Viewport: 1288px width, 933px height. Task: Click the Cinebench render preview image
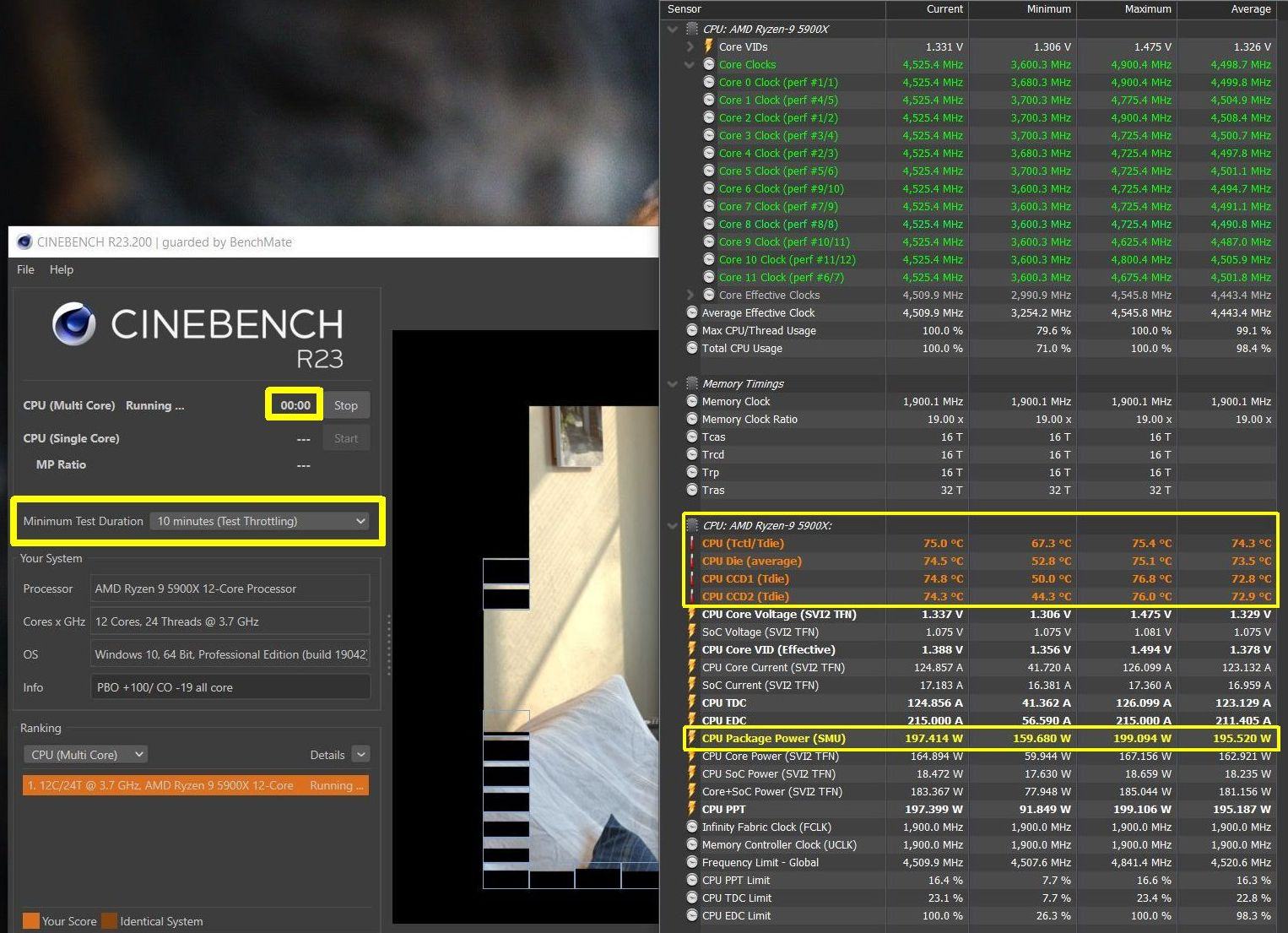[525, 627]
